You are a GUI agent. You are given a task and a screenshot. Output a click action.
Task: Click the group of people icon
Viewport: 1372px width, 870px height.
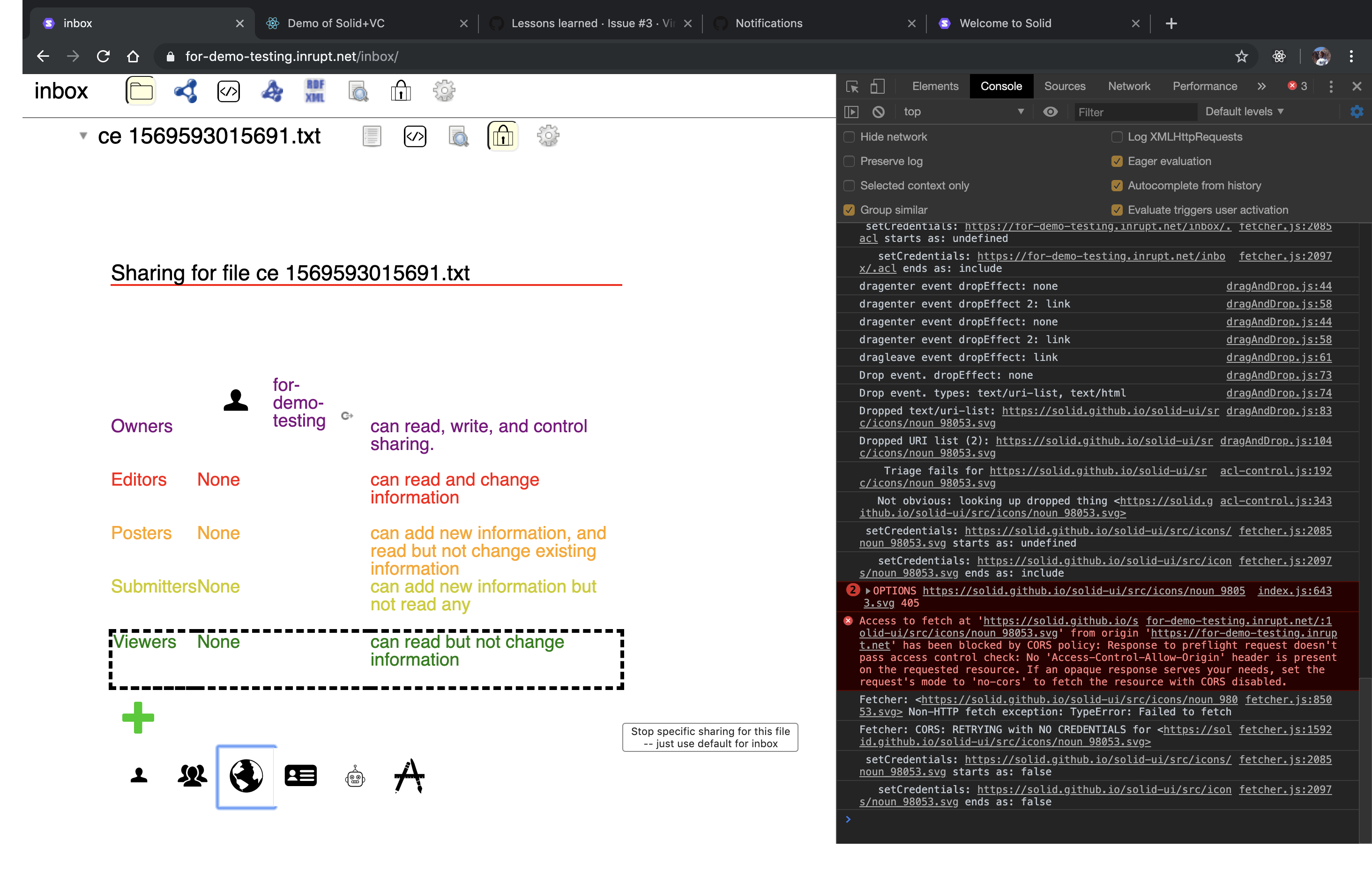192,776
